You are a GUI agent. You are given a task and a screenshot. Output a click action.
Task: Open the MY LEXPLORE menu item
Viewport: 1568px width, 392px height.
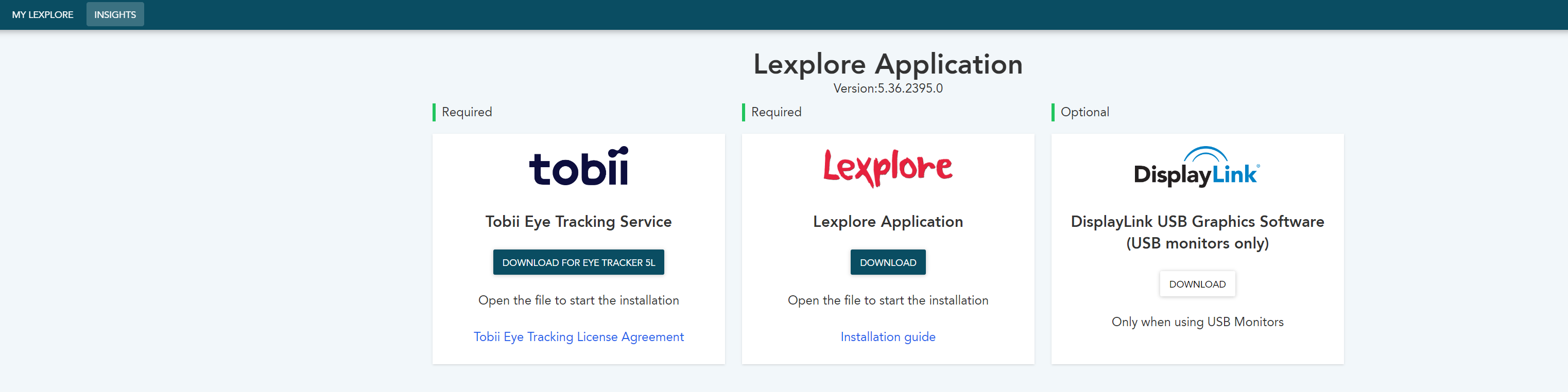click(x=43, y=14)
